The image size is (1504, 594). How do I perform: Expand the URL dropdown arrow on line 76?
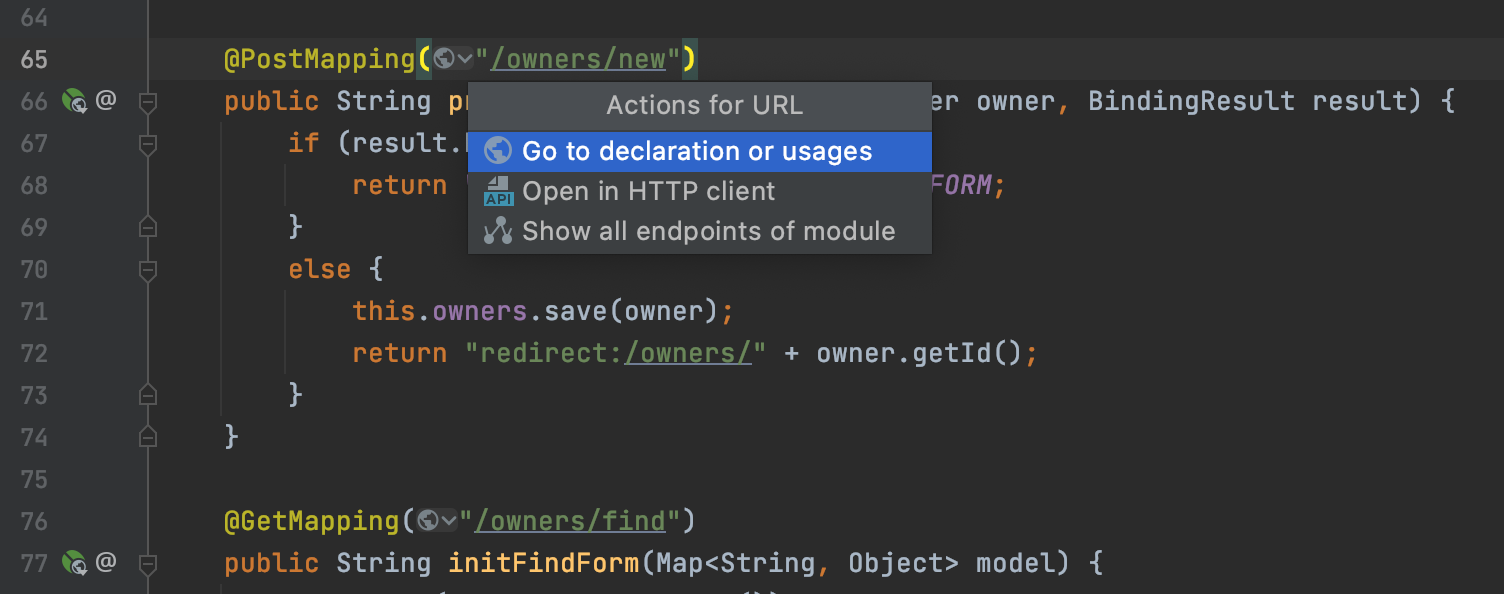click(x=449, y=522)
